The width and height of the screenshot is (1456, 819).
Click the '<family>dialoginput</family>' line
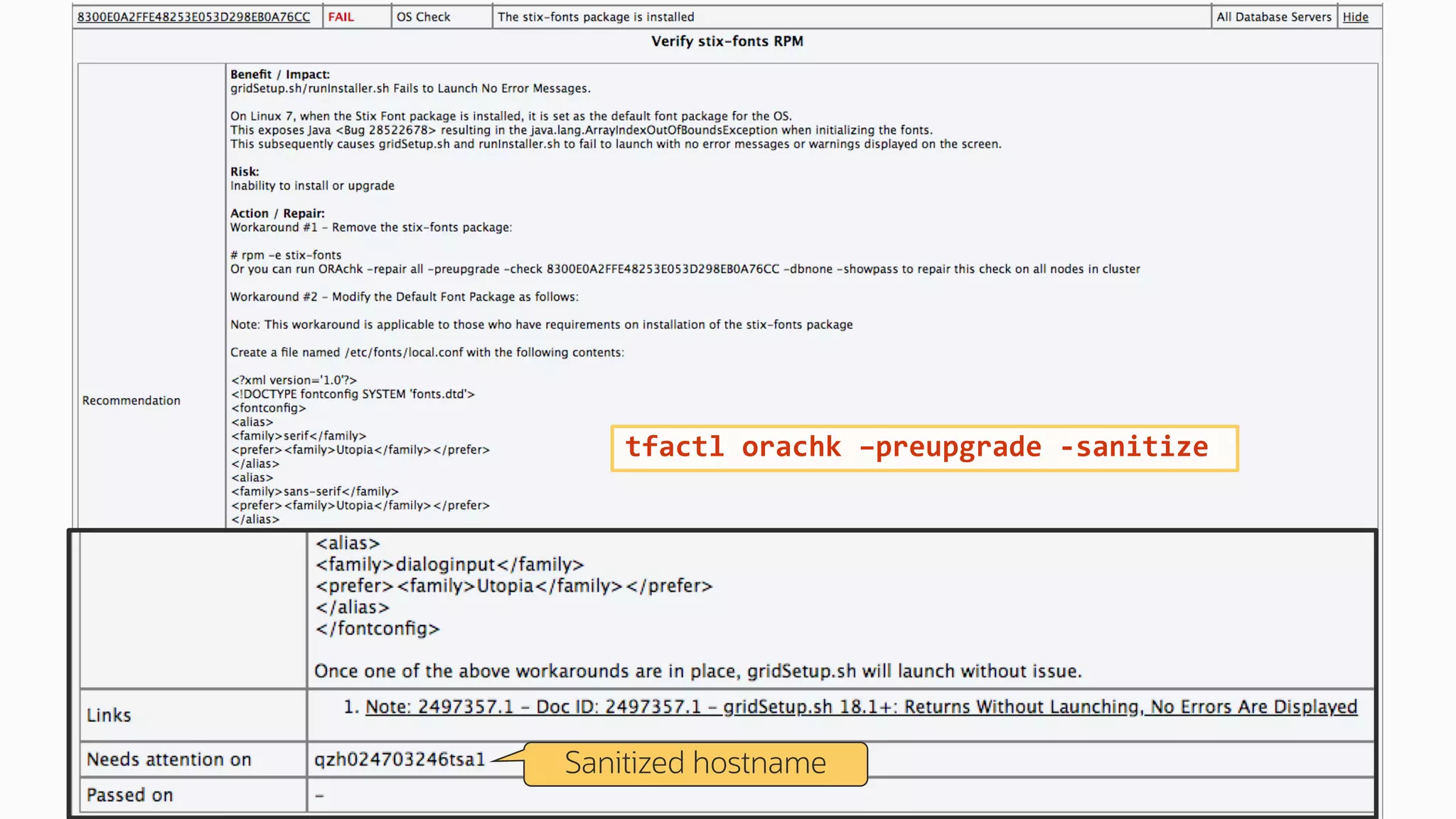pyautogui.click(x=450, y=564)
